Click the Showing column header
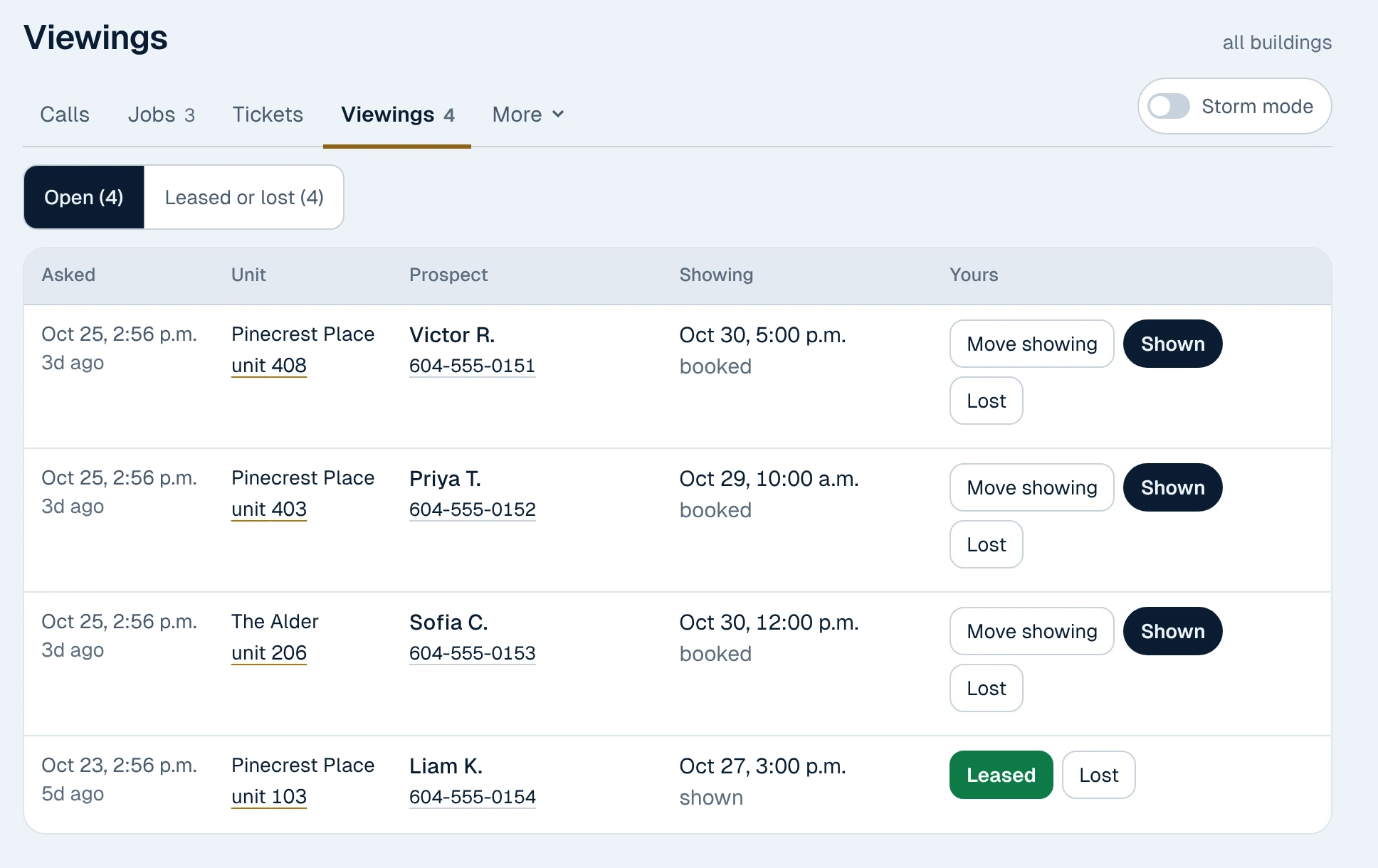1378x868 pixels. click(x=716, y=275)
